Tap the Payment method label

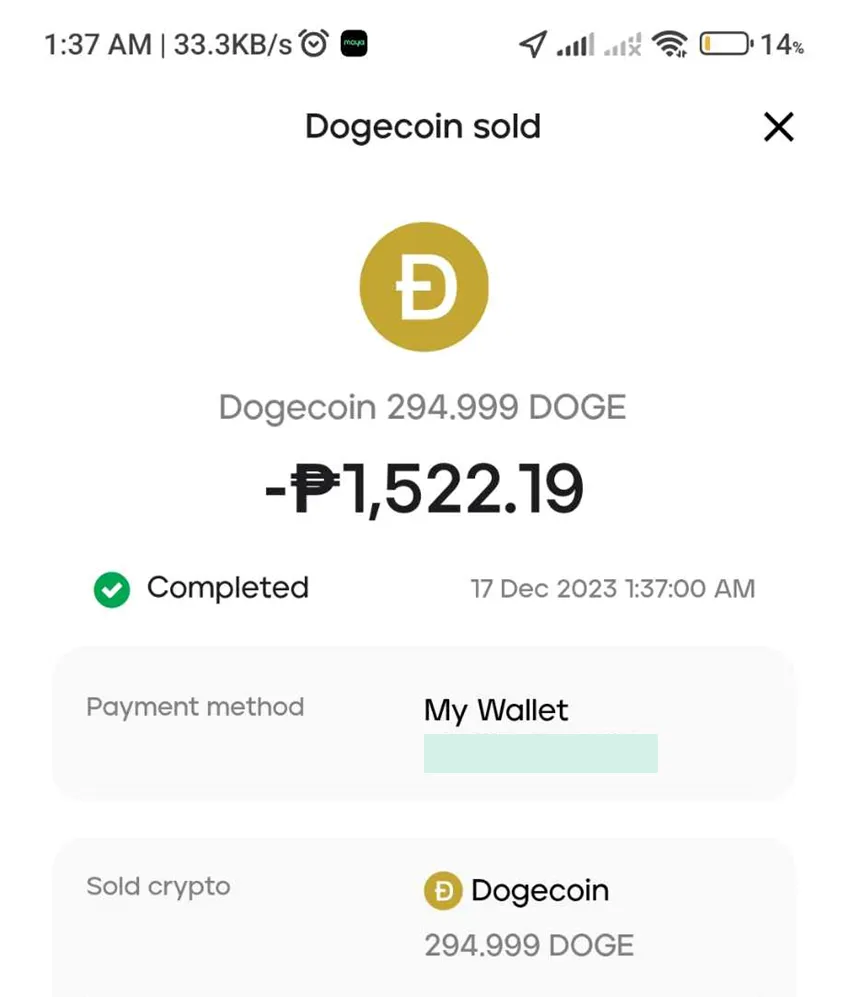point(195,707)
